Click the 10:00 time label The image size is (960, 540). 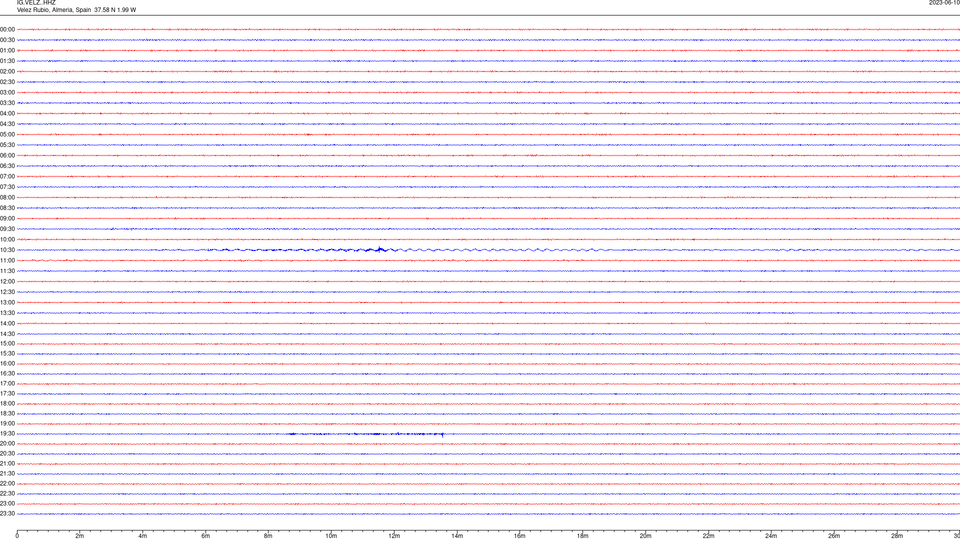tap(7, 239)
